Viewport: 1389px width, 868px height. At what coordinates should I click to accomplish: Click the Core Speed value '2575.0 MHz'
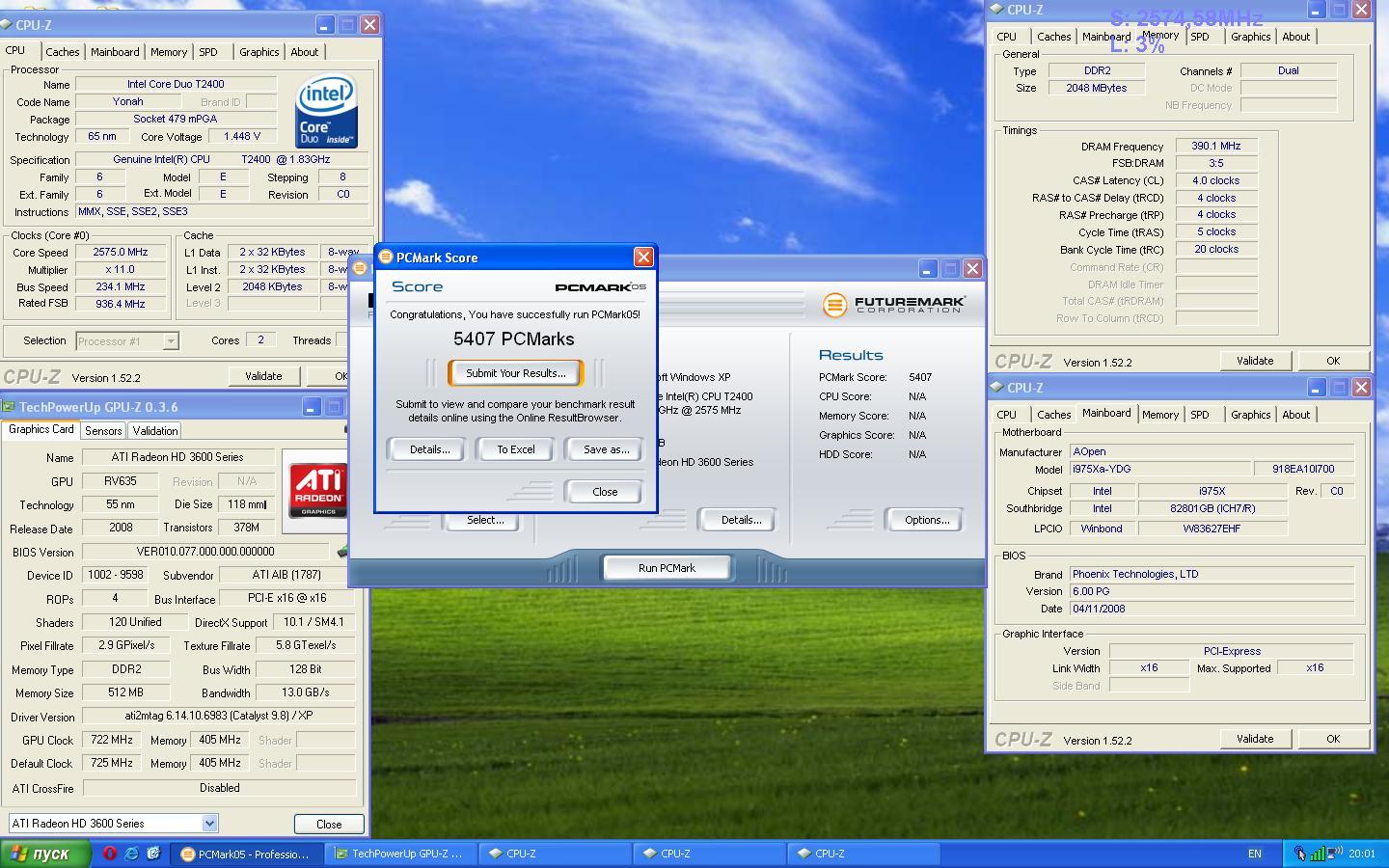tap(121, 253)
